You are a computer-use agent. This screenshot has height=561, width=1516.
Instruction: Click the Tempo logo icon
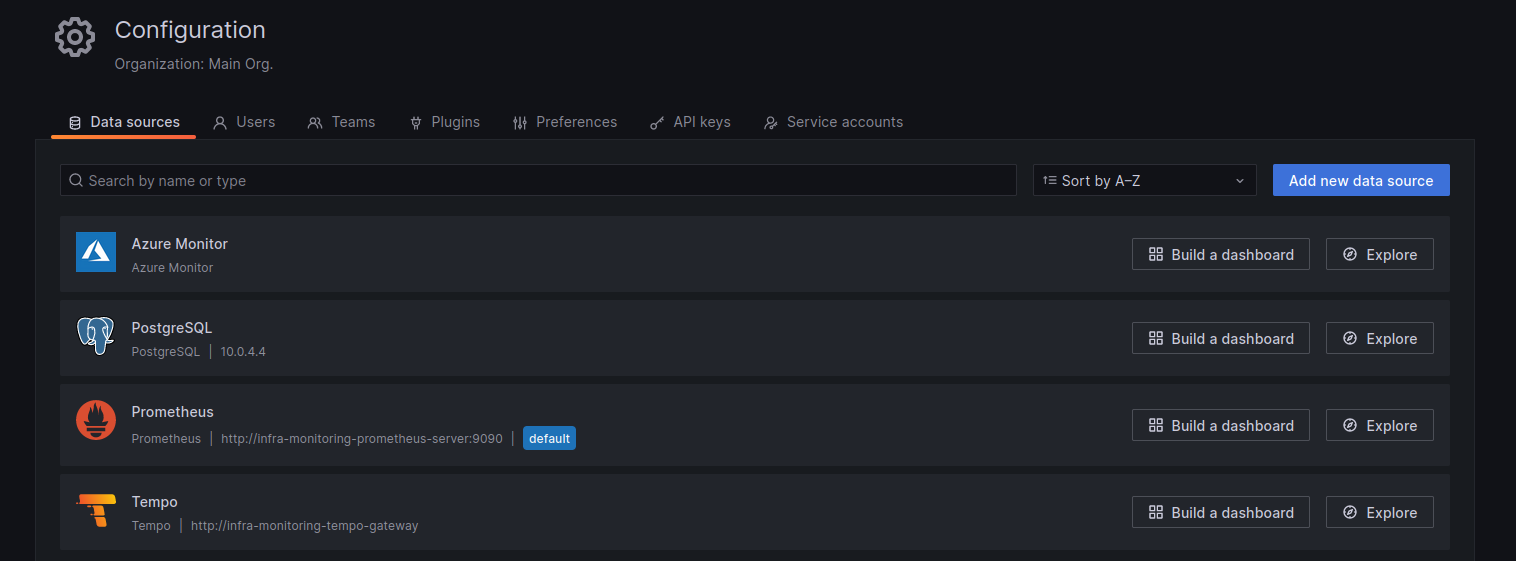96,510
